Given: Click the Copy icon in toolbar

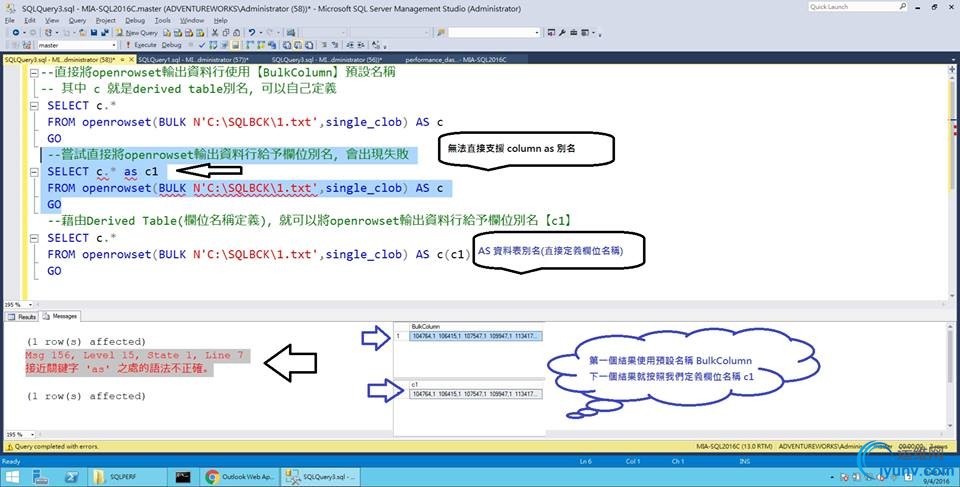Looking at the screenshot, I should (x=226, y=32).
